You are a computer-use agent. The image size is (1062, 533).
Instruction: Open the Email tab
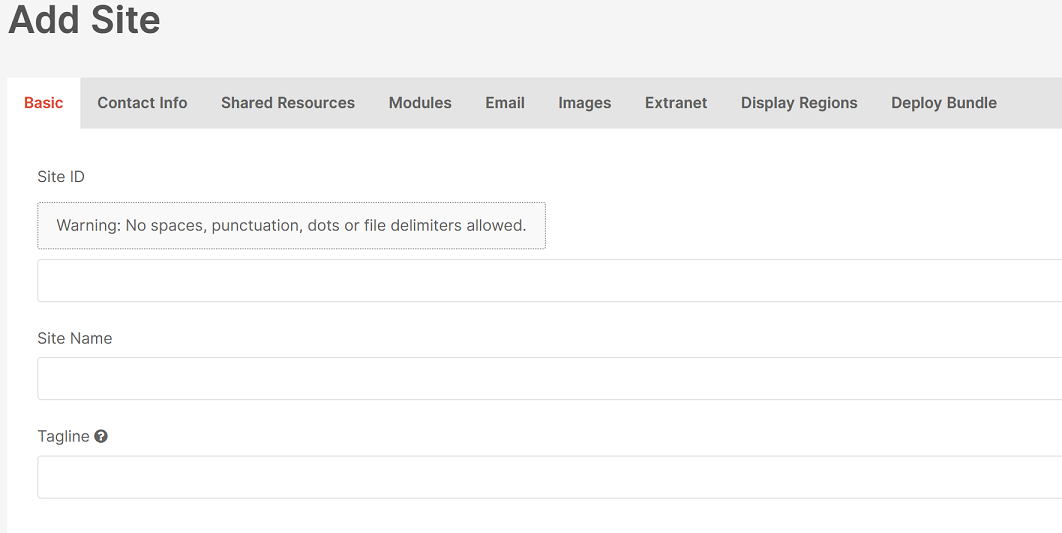click(505, 103)
